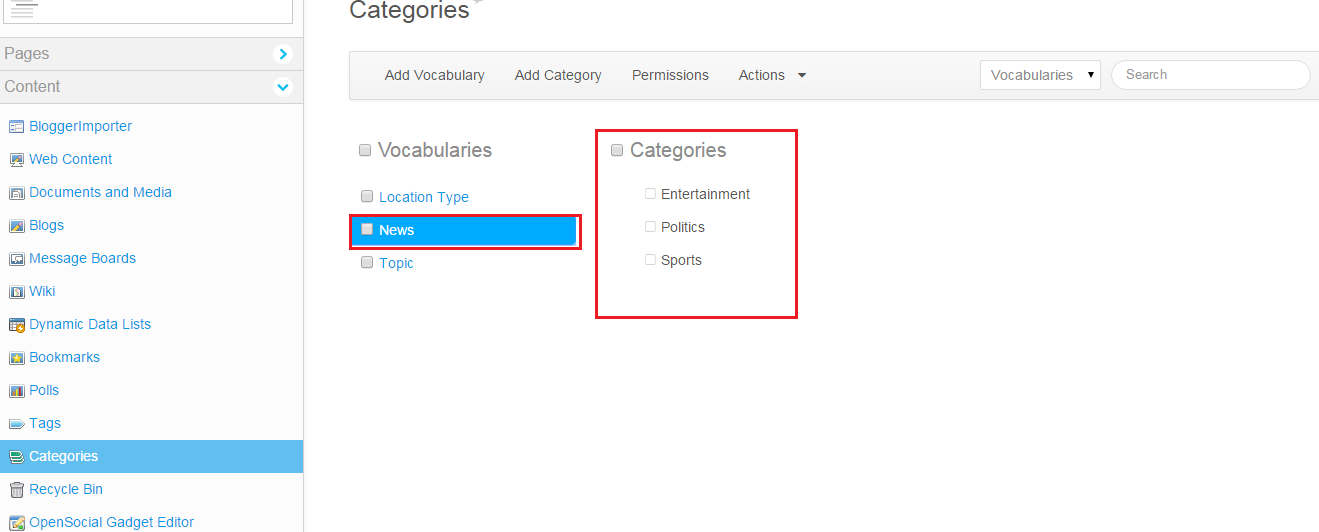This screenshot has height=532, width=1319.
Task: Go to Documents and Media
Action: coord(100,193)
